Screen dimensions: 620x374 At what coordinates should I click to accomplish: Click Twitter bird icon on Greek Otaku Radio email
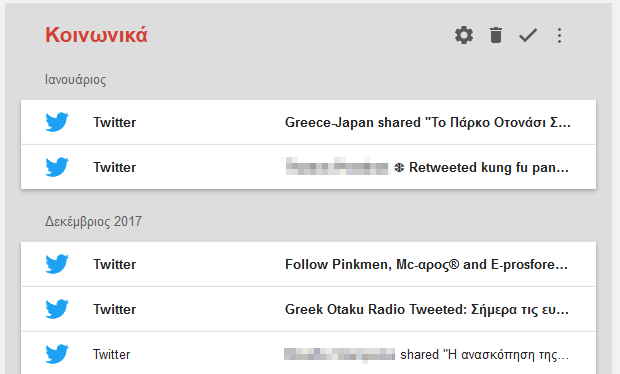coord(57,309)
